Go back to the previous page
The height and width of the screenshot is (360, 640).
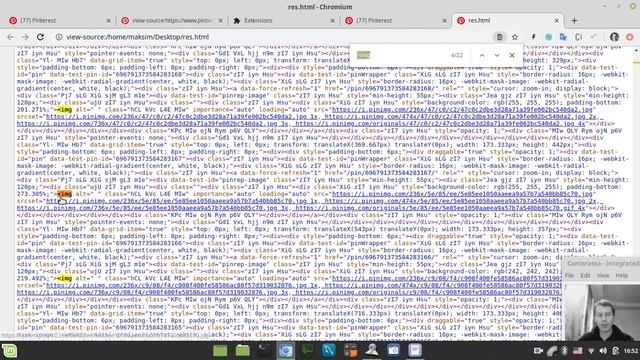pos(10,37)
